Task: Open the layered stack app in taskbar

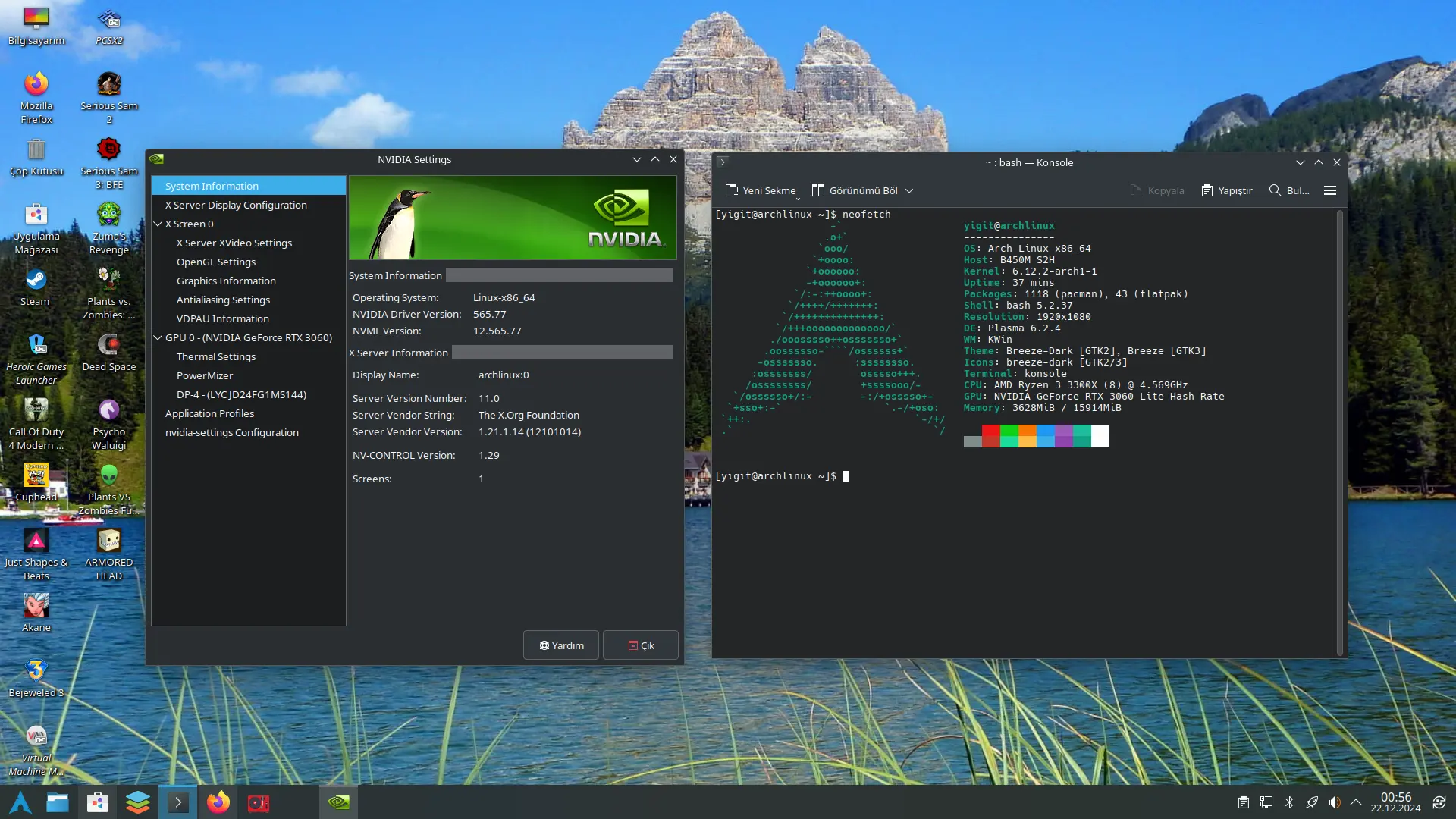Action: coord(138,802)
